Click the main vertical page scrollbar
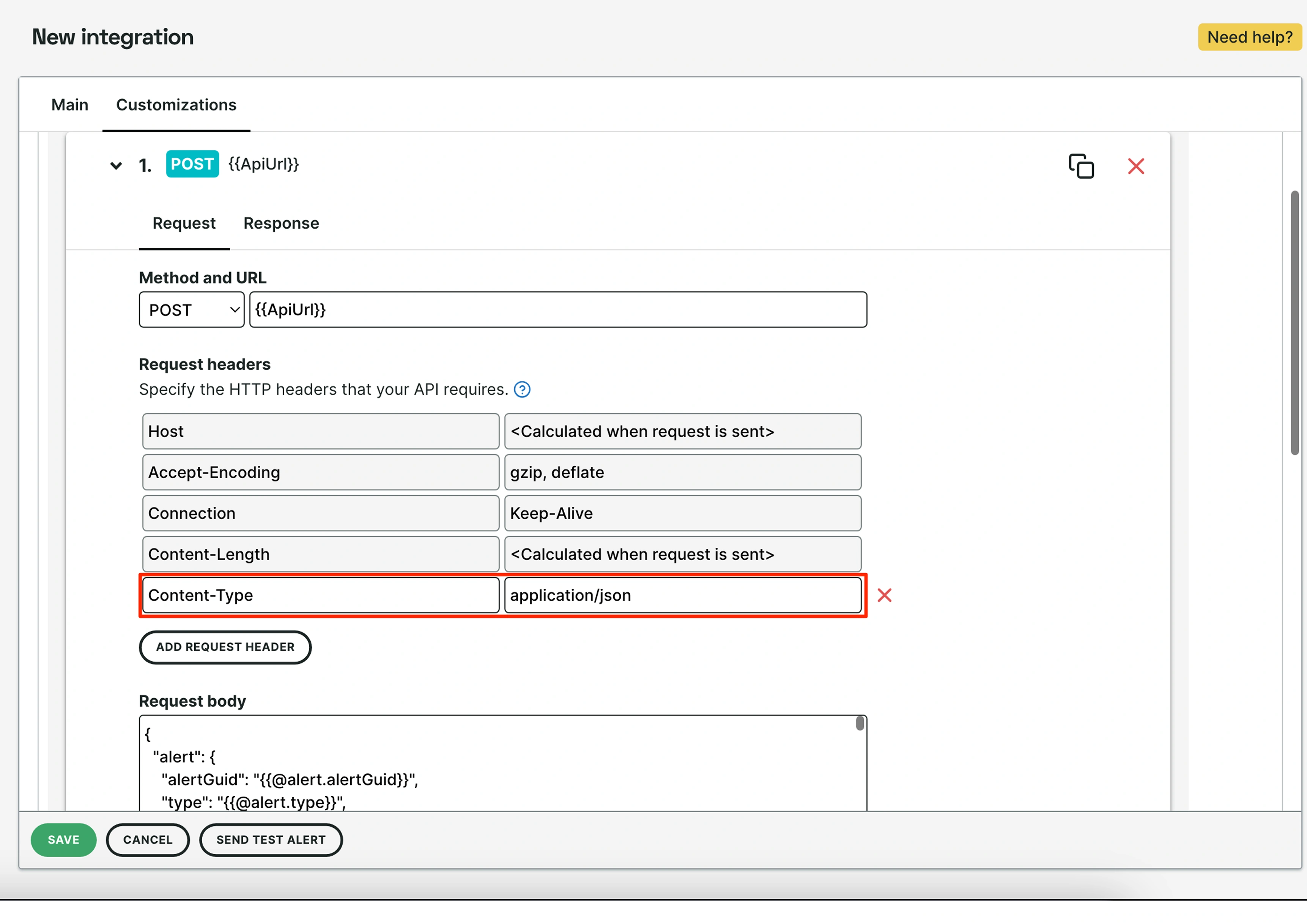The width and height of the screenshot is (1307, 924). tap(1294, 322)
